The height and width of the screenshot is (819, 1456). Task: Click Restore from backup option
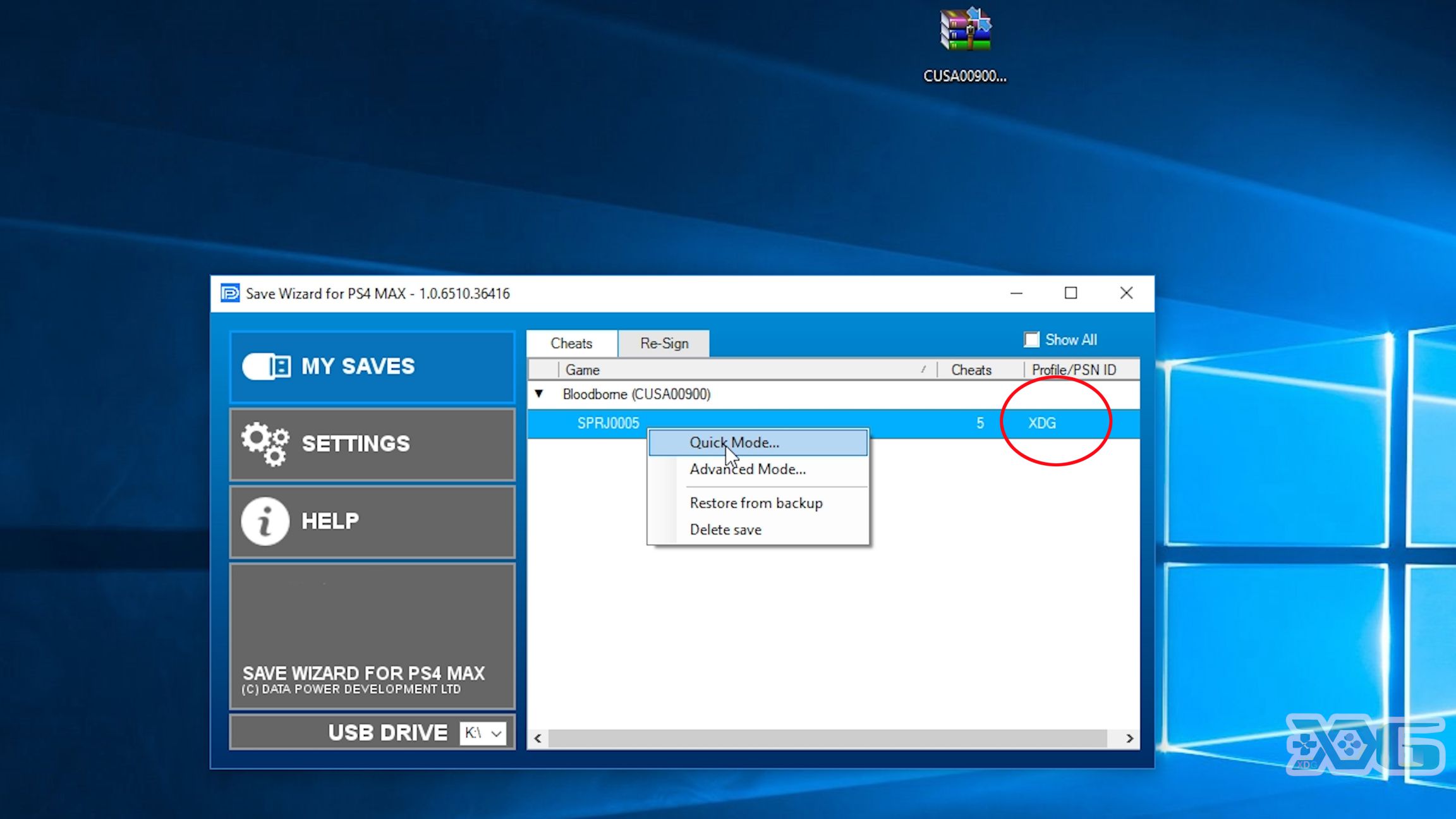[756, 502]
